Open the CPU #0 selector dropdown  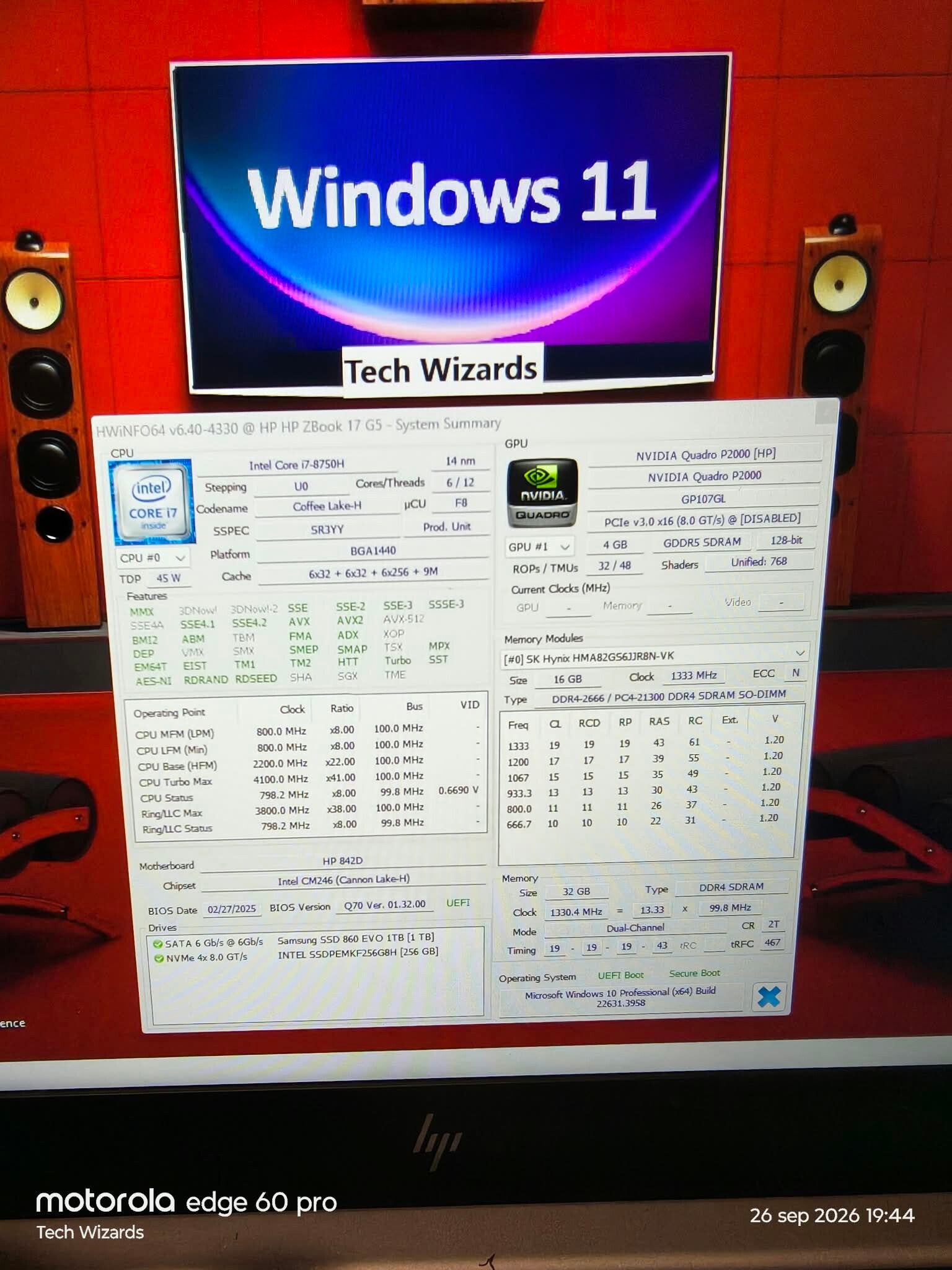pos(152,557)
